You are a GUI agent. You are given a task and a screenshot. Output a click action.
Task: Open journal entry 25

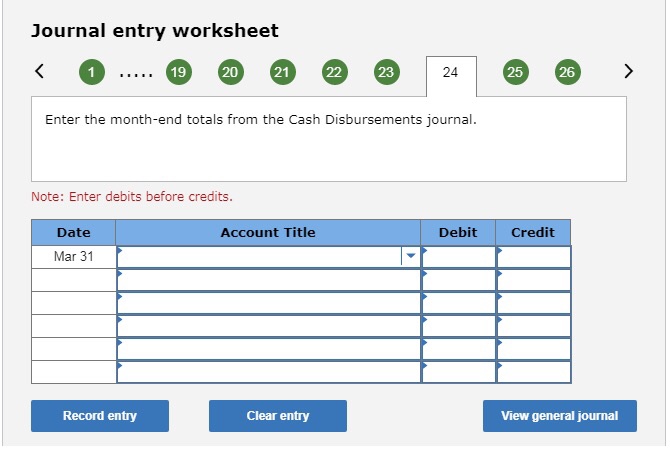515,72
